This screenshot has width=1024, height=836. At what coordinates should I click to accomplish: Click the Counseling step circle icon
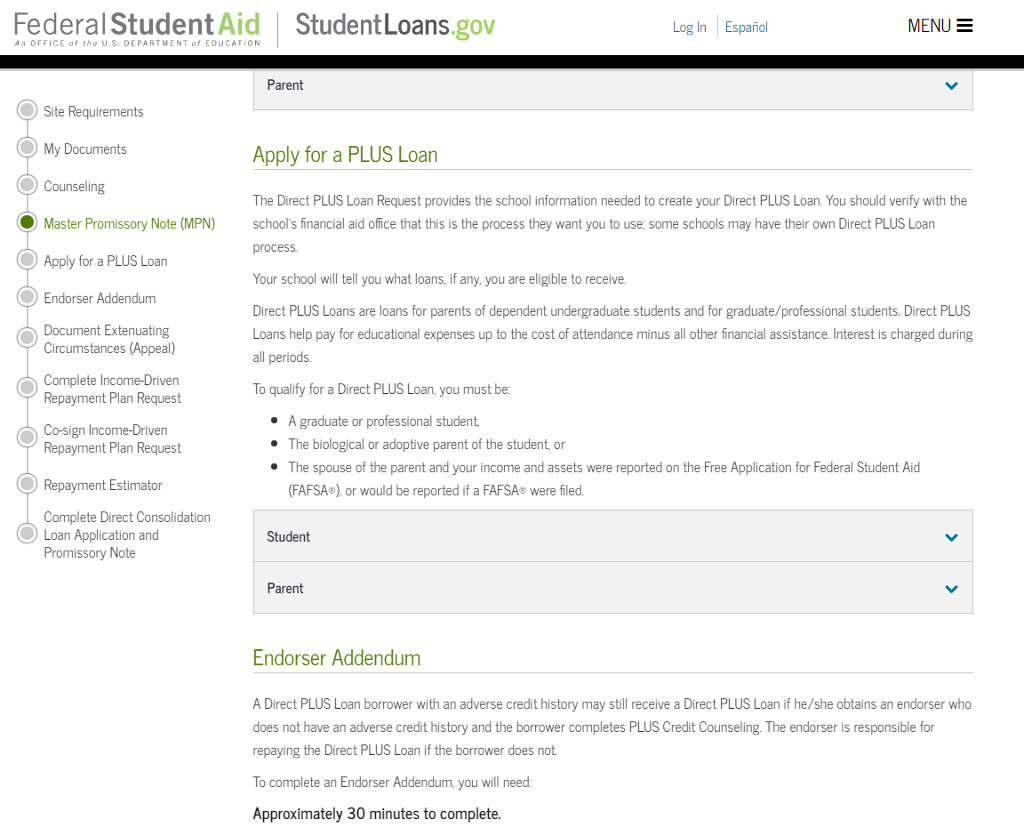click(x=27, y=186)
